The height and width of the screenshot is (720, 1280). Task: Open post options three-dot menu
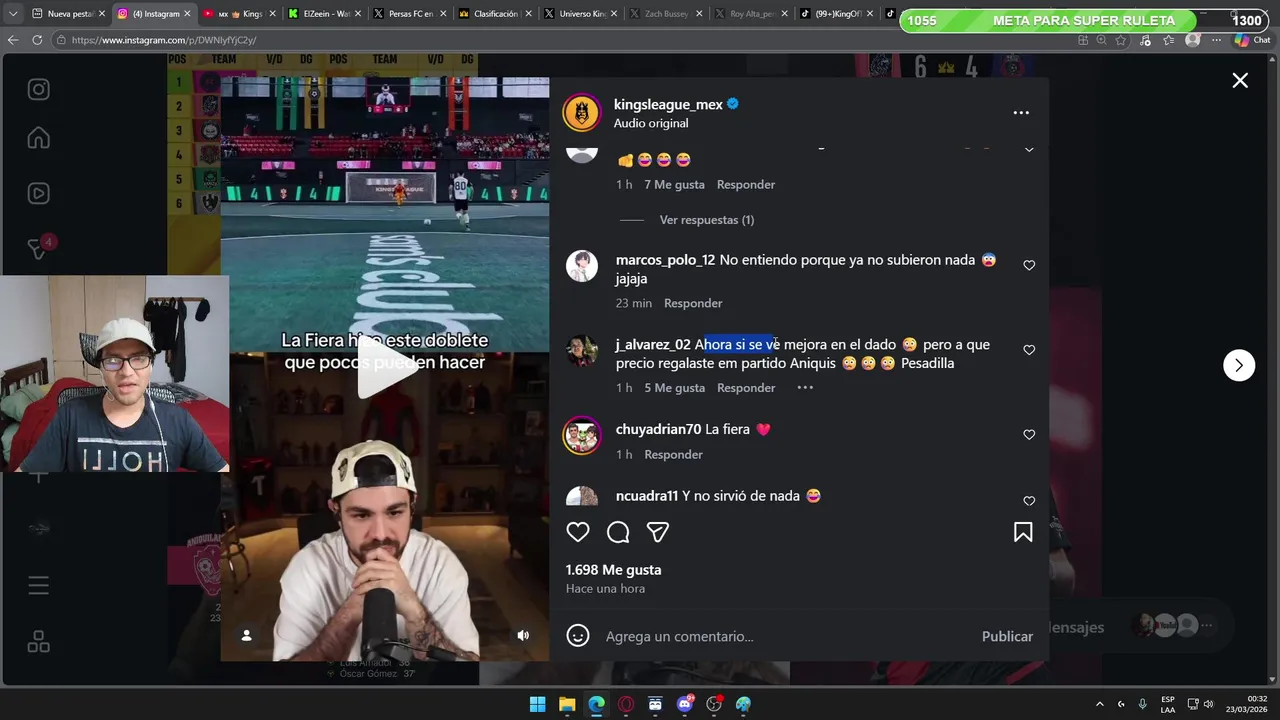tap(1021, 113)
